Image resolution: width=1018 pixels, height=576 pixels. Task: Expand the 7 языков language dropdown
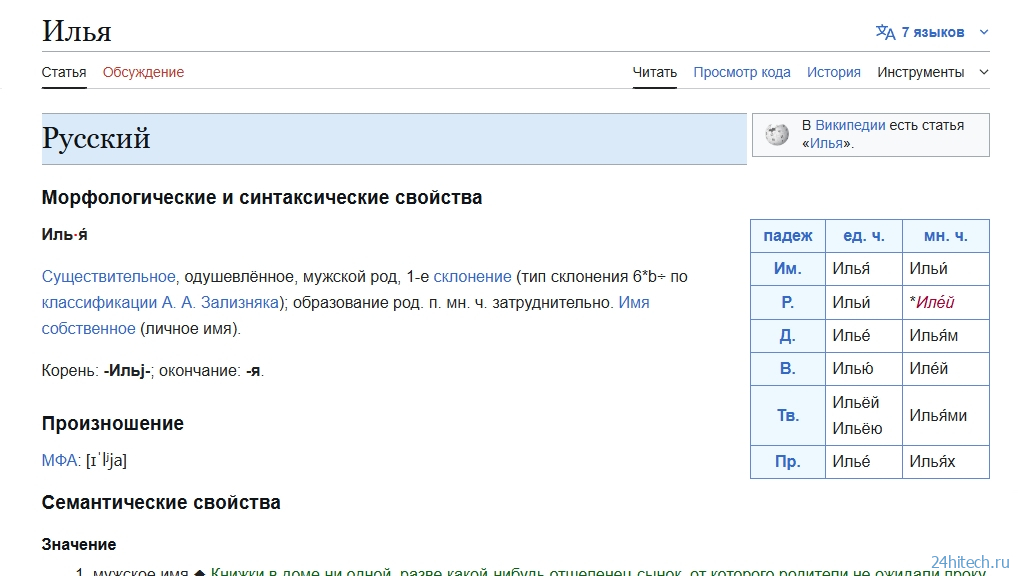coord(932,32)
